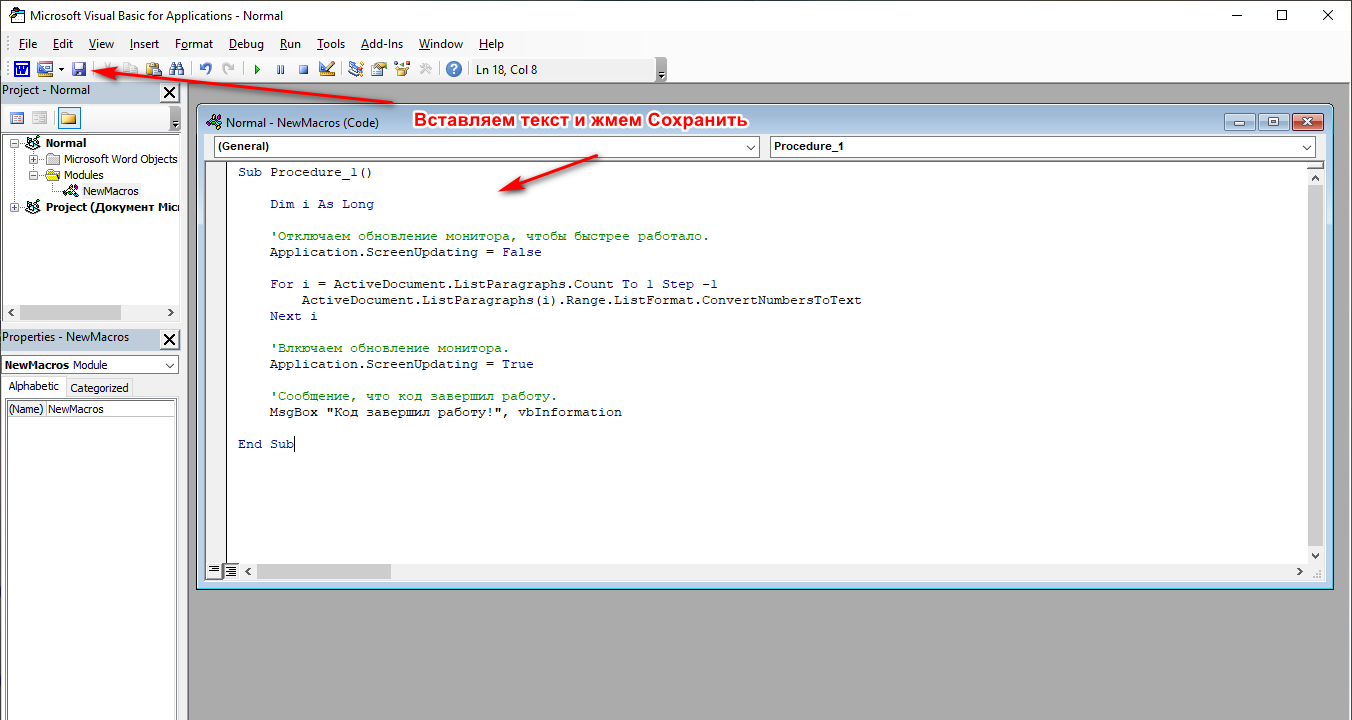Open Project panel toolbar options arrow
The image size is (1352, 720).
tap(176, 119)
